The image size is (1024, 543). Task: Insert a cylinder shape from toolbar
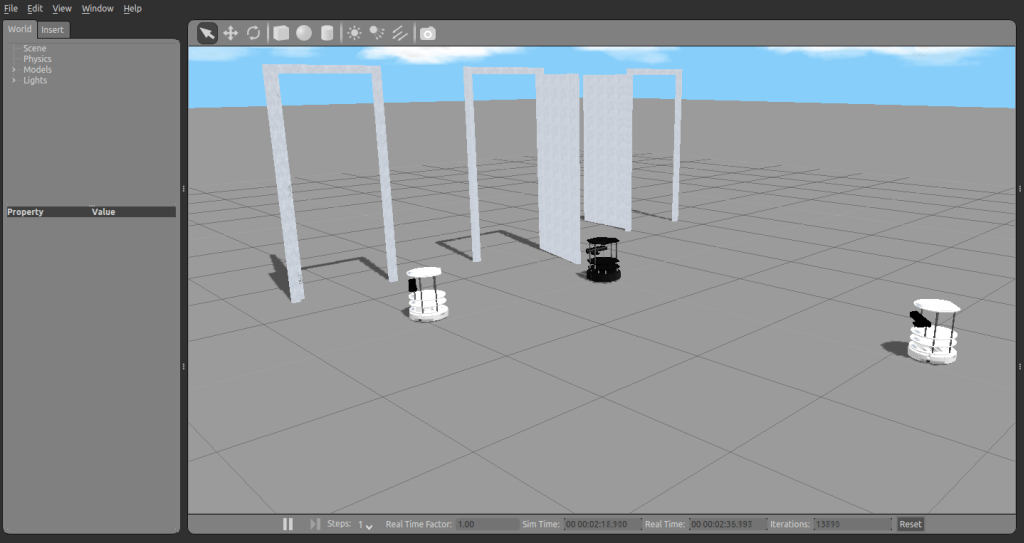pos(326,33)
